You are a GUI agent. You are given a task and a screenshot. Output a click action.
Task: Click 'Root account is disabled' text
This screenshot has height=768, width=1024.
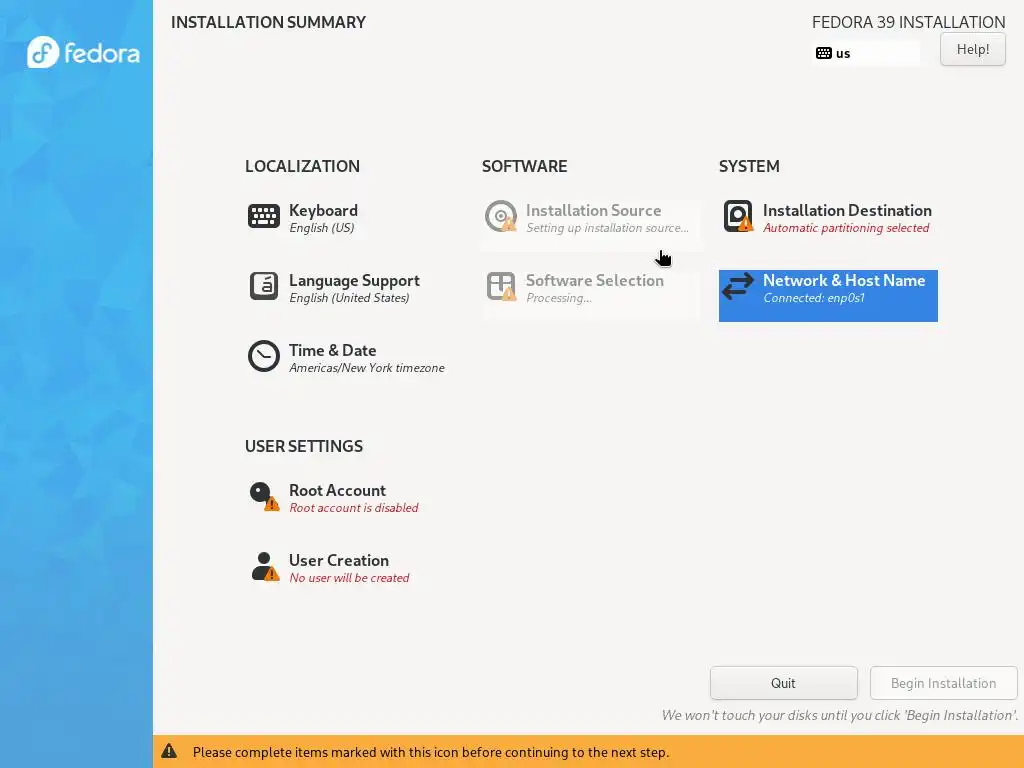(353, 508)
